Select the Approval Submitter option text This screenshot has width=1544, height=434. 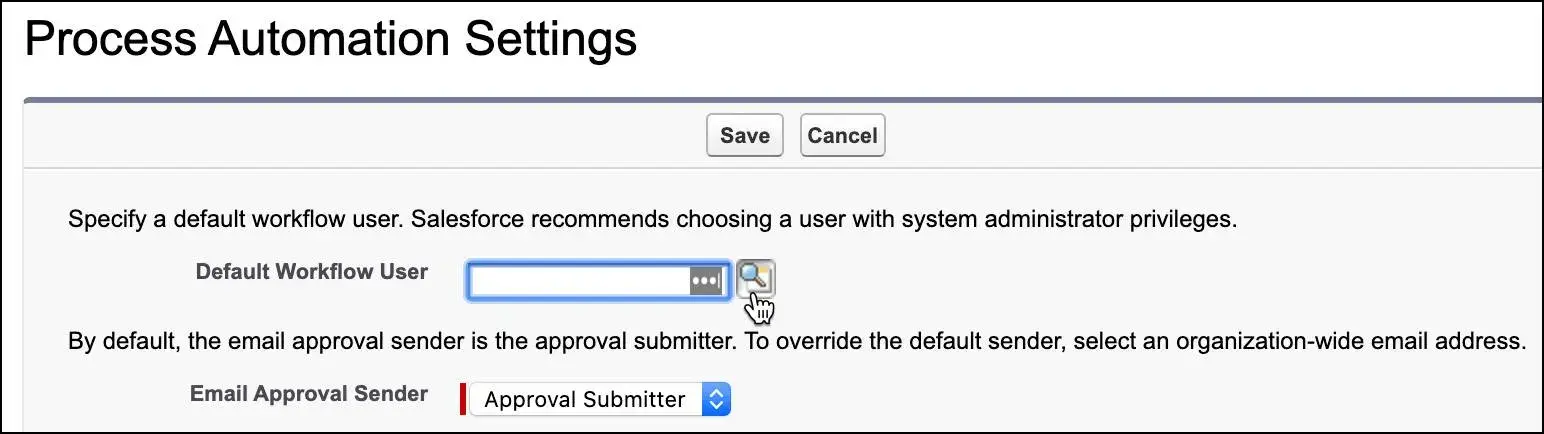click(x=584, y=399)
